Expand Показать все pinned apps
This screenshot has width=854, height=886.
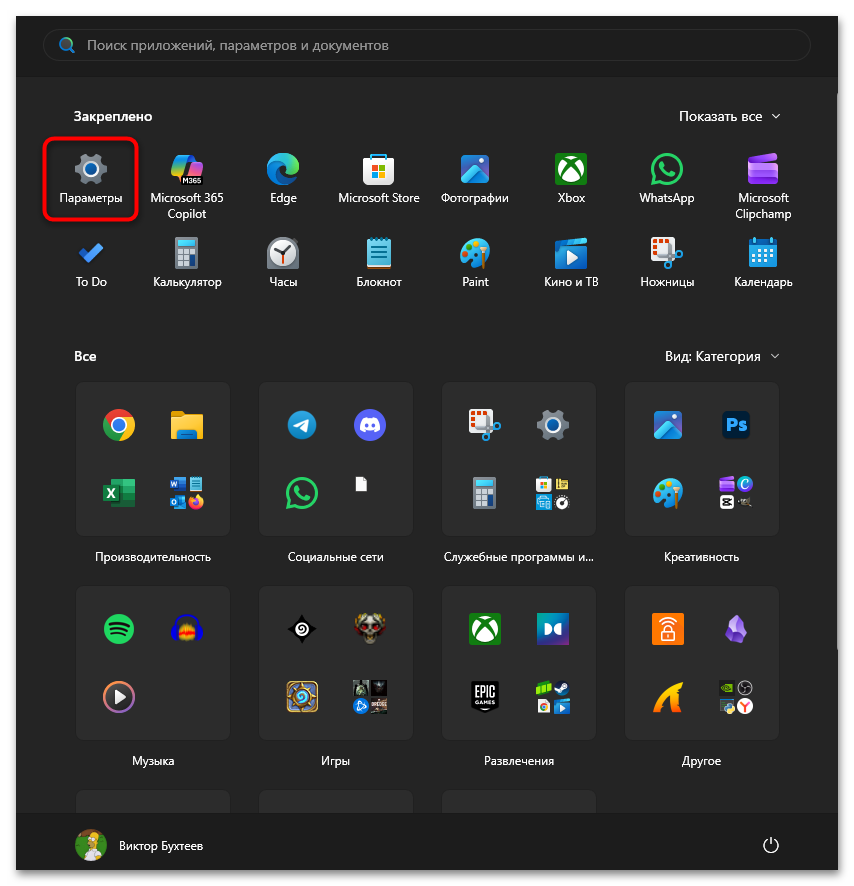pyautogui.click(x=729, y=116)
